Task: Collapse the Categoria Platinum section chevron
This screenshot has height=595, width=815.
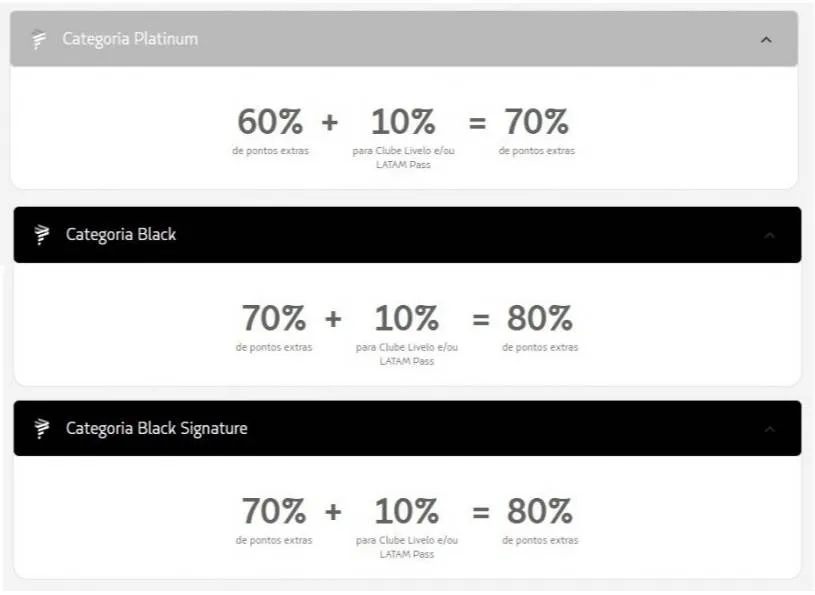Action: pos(766,40)
